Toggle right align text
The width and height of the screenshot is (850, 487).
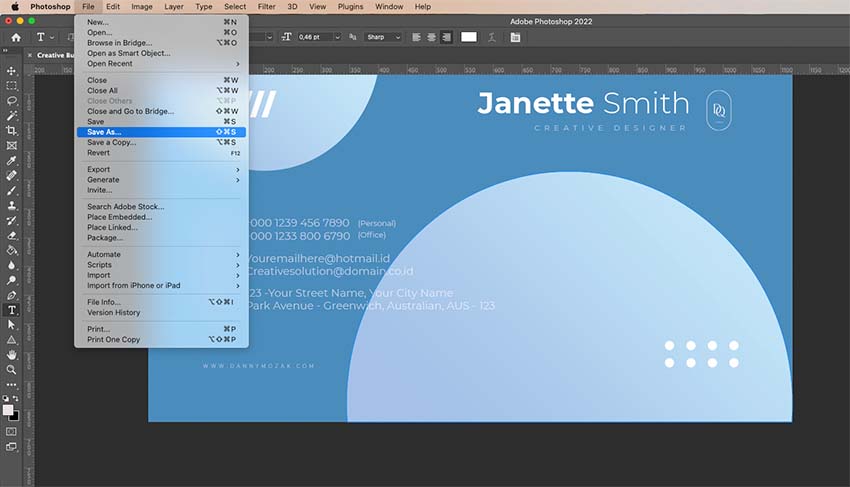446,37
